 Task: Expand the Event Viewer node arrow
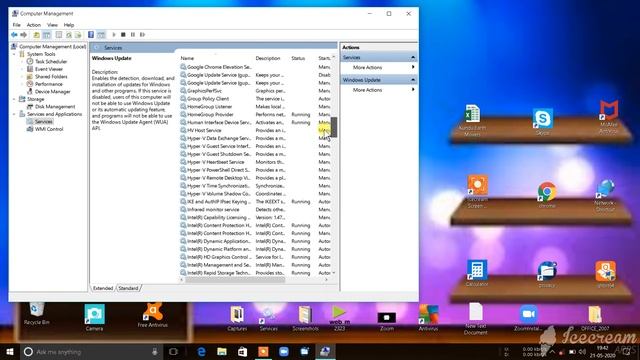[22, 69]
